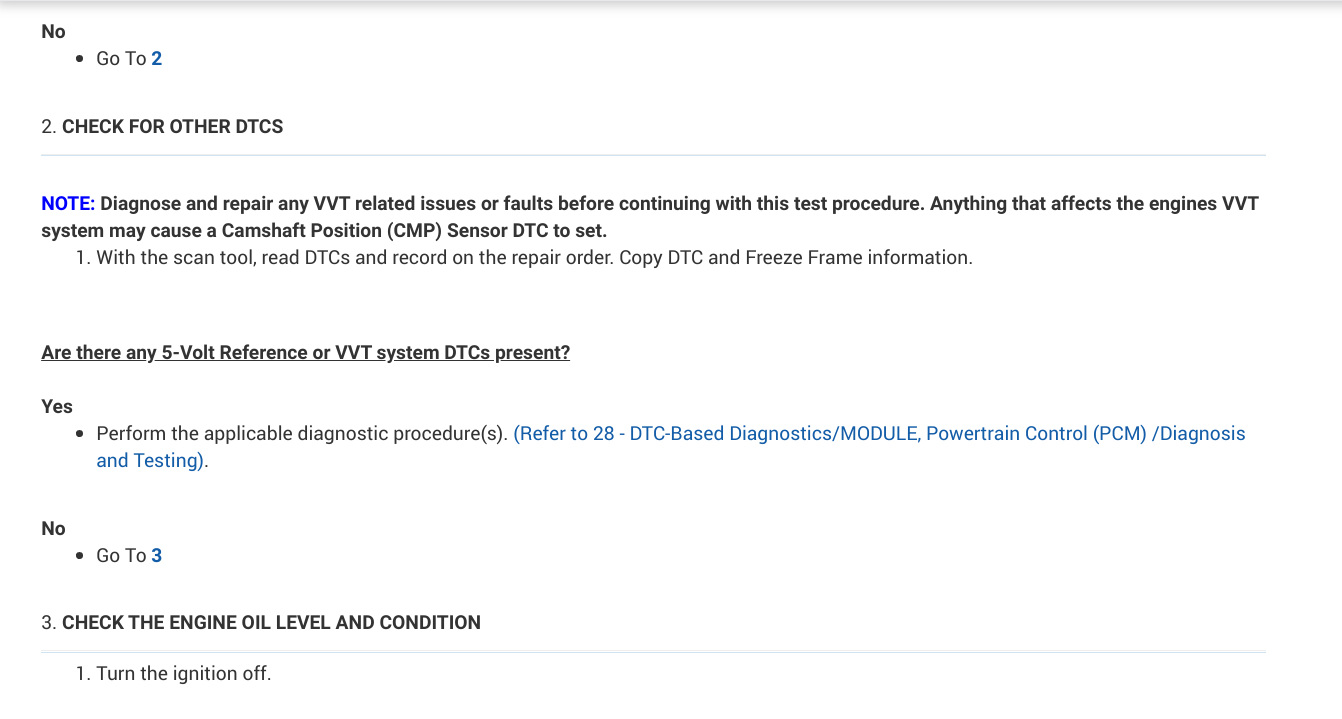Click the underlined 5-Volt Reference question

pyautogui.click(x=305, y=353)
